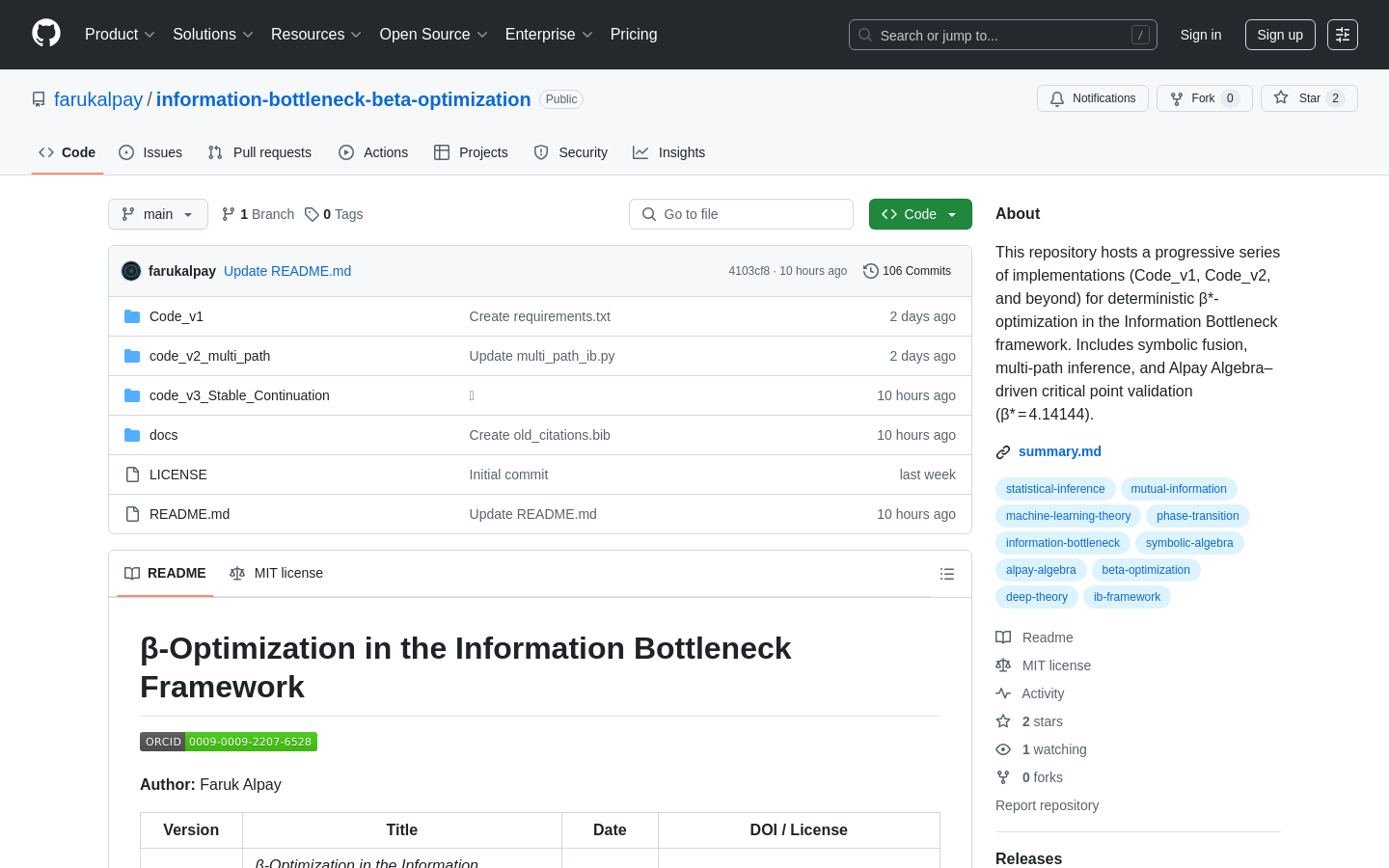The image size is (1389, 868).
Task: Switch to the Actions tab
Action: tap(373, 152)
